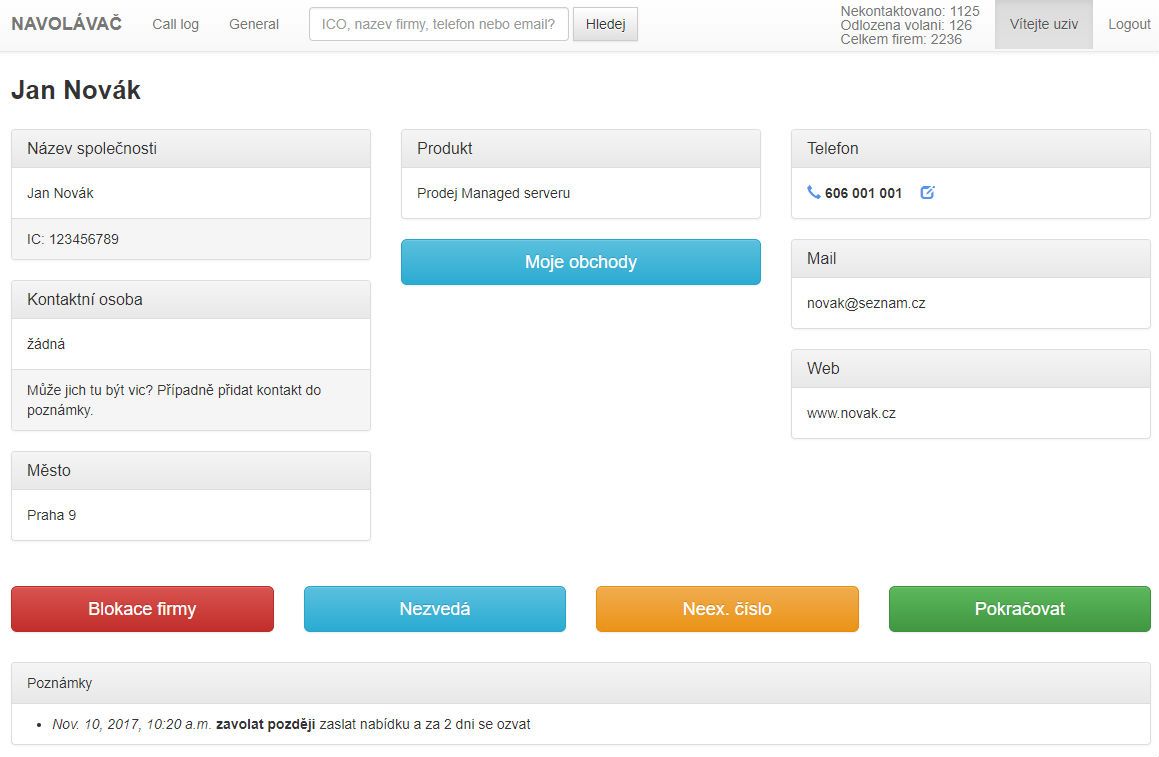This screenshot has height=757, width=1159.
Task: Mark call as Nezvedá
Action: pyautogui.click(x=434, y=609)
